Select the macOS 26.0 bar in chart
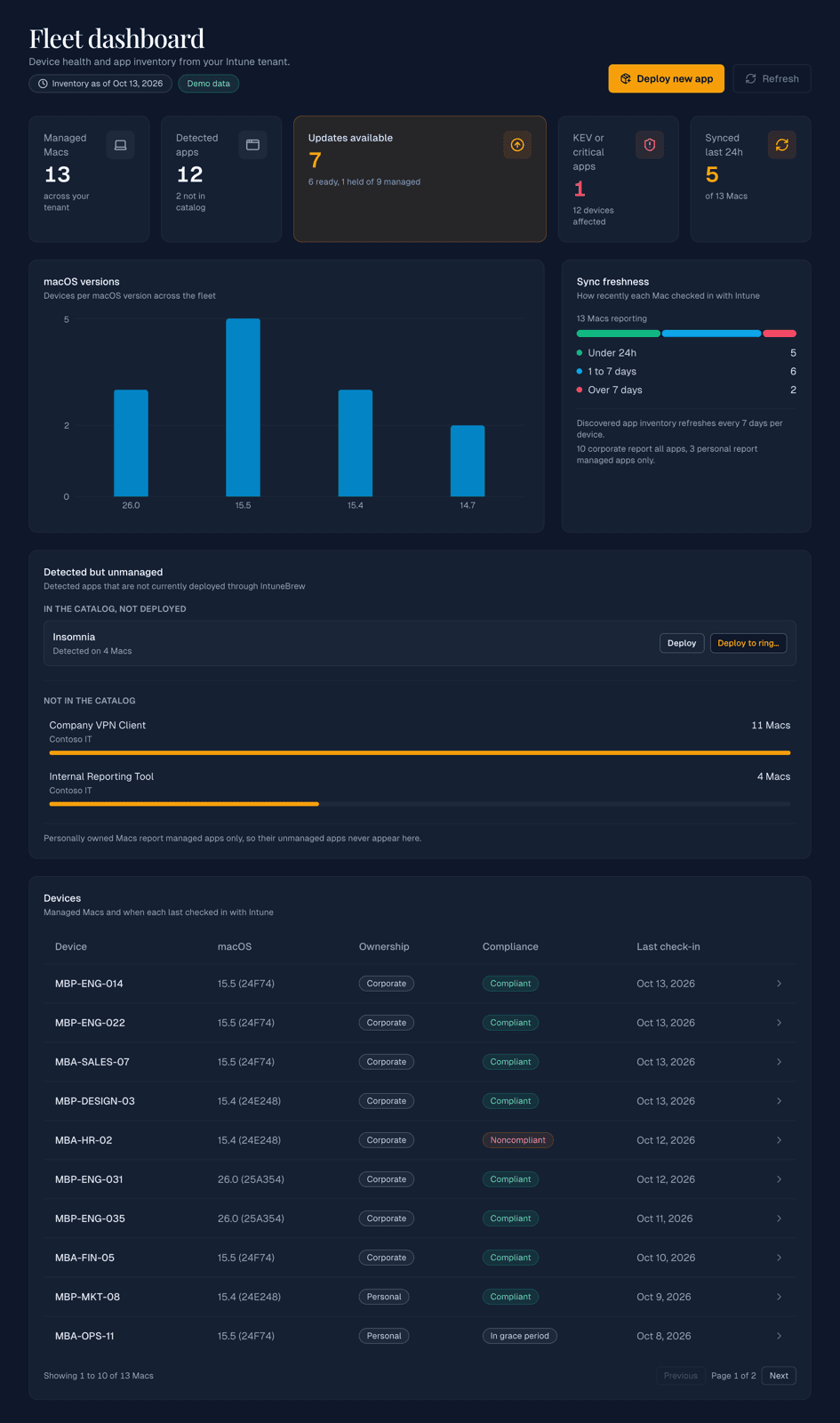This screenshot has height=1423, width=840. 131,443
